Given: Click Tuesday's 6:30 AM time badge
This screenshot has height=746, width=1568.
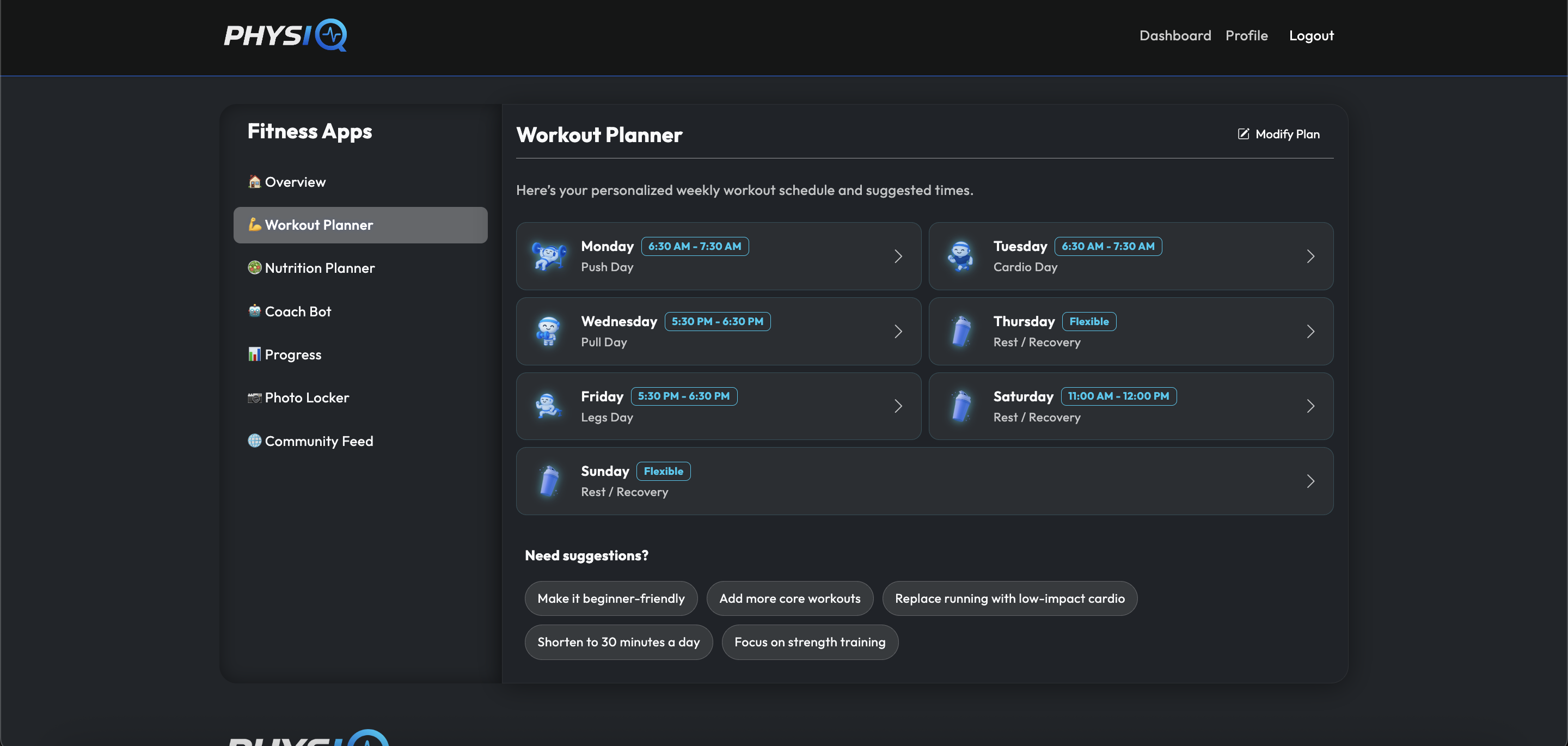Looking at the screenshot, I should pyautogui.click(x=1107, y=246).
